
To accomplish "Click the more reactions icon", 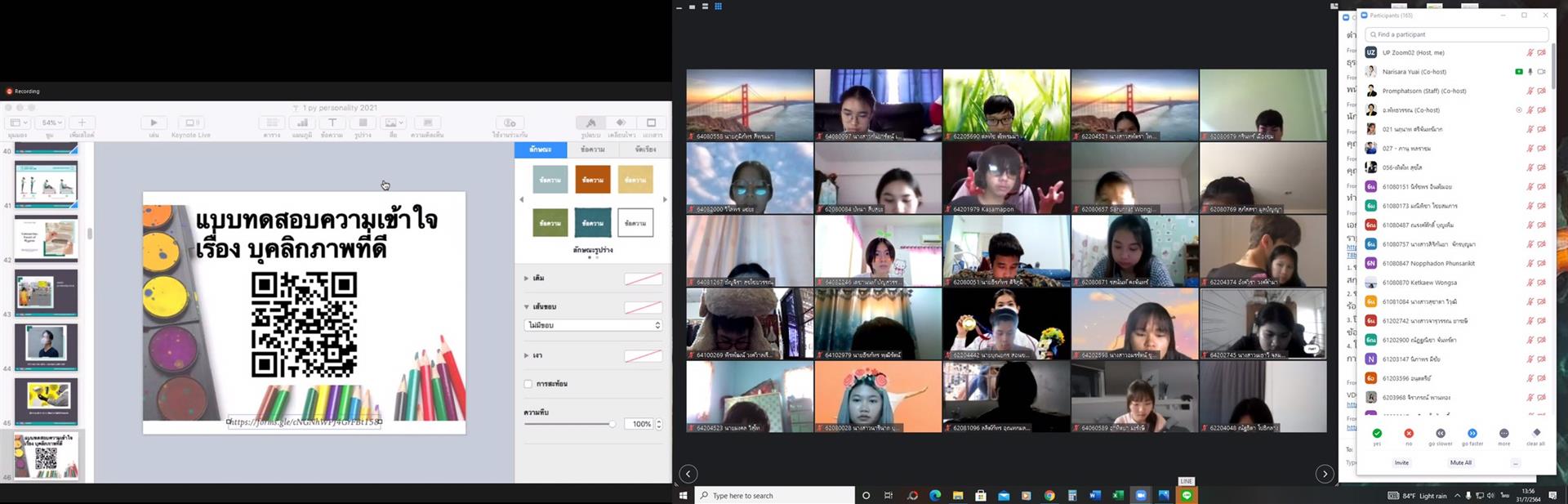I will click(1504, 434).
